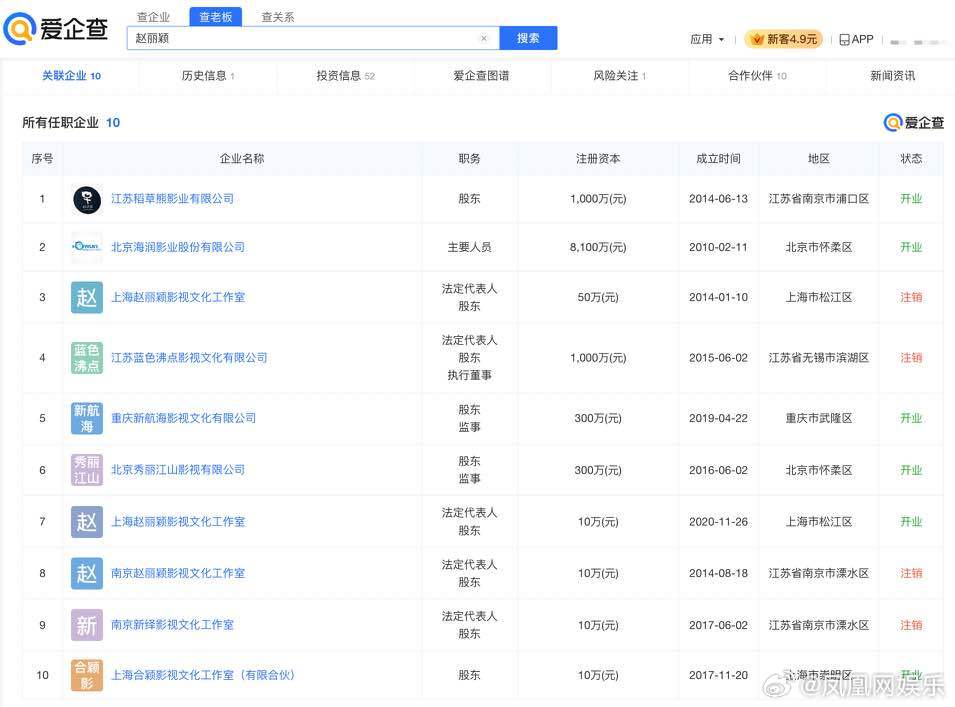The height and width of the screenshot is (707, 955).
Task: Switch to the 查关系 search tab
Action: click(x=278, y=17)
